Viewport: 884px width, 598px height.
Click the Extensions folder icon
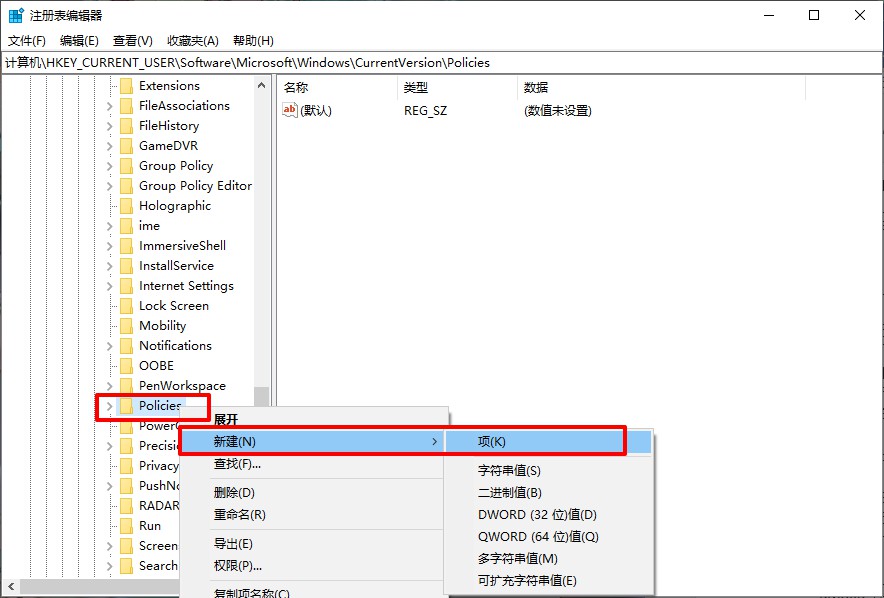(x=126, y=86)
